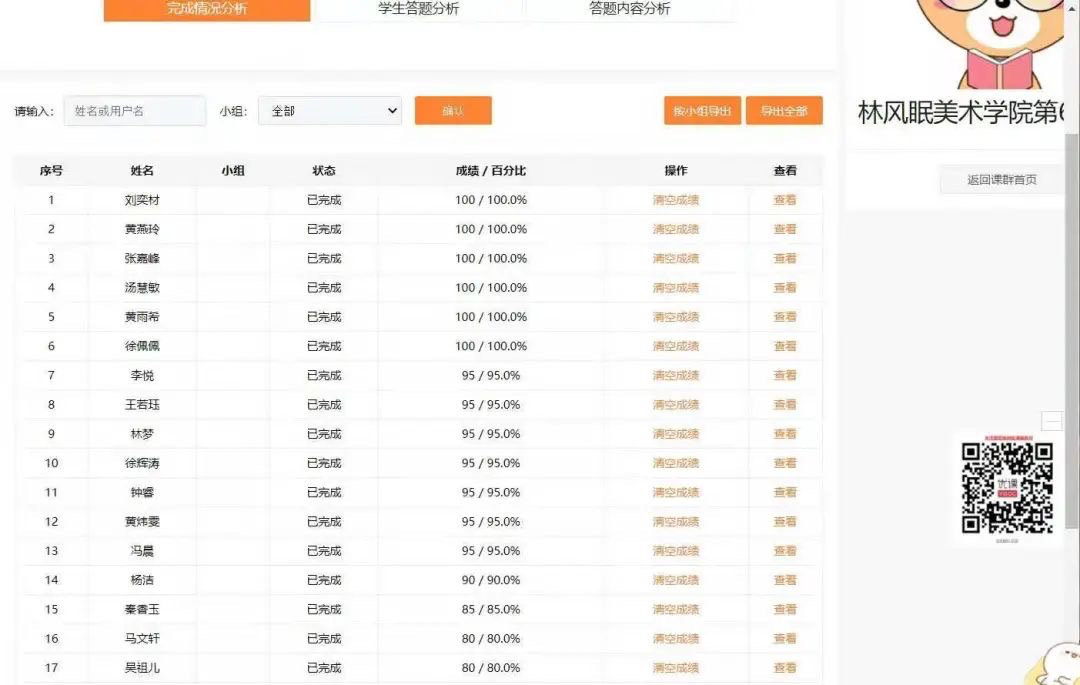Screen dimensions: 1080x685
Task: Clear score for 刘奕材
Action: [676, 200]
